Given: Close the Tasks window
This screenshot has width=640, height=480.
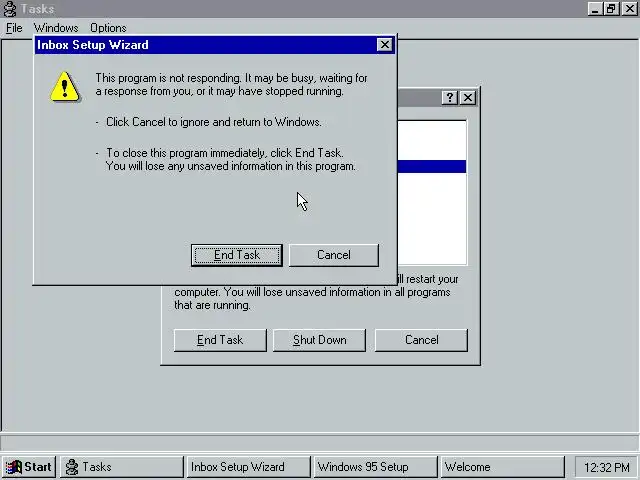Looking at the screenshot, I should coord(629,9).
